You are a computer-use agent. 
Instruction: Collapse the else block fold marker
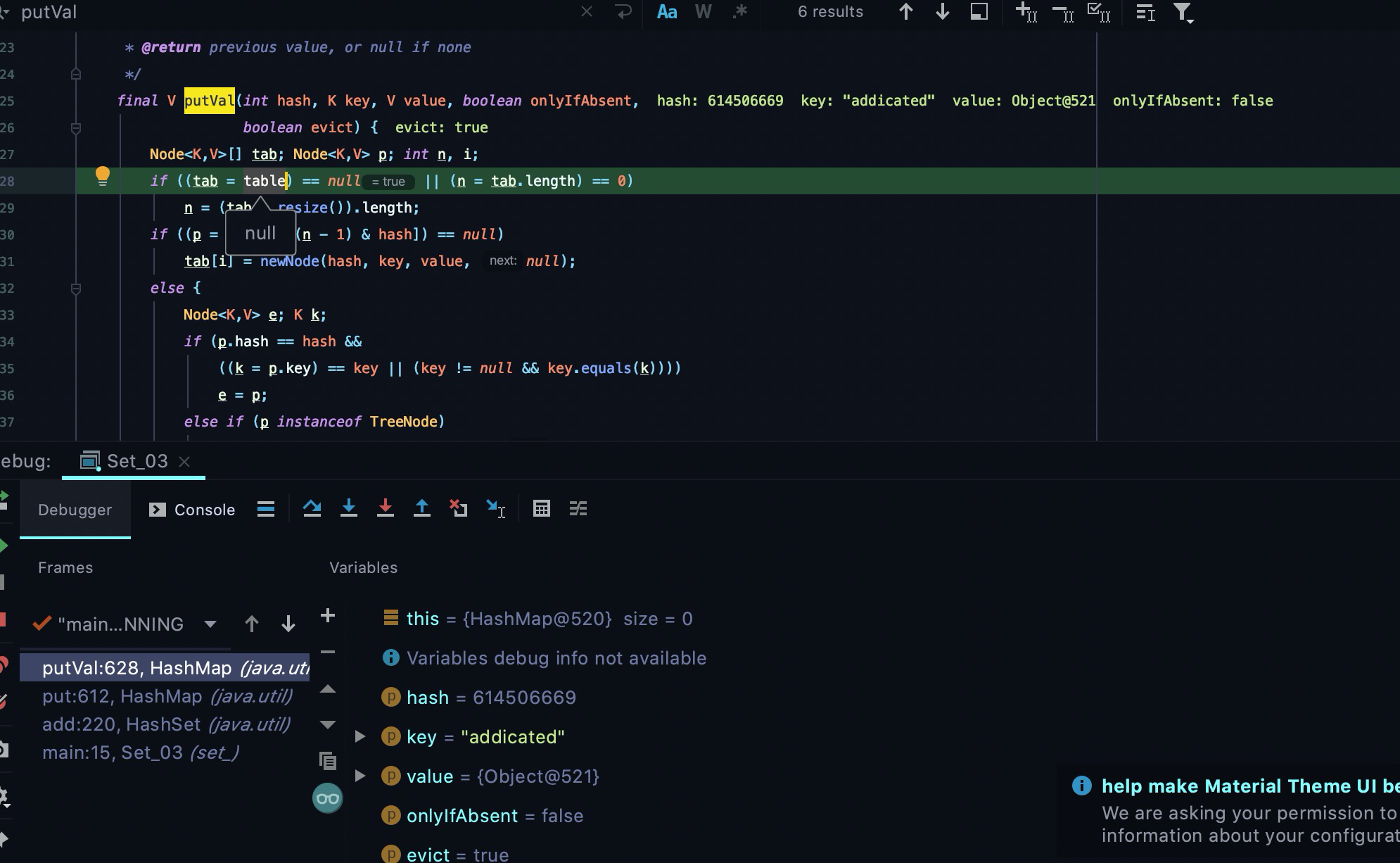coord(76,288)
